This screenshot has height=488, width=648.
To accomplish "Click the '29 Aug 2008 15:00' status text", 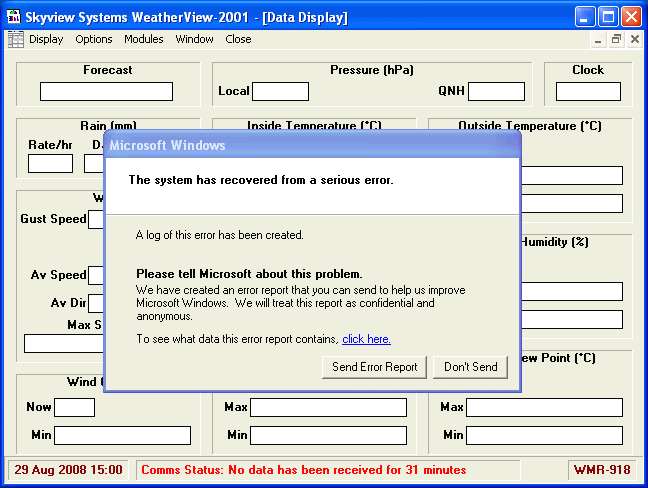I will pyautogui.click(x=68, y=470).
